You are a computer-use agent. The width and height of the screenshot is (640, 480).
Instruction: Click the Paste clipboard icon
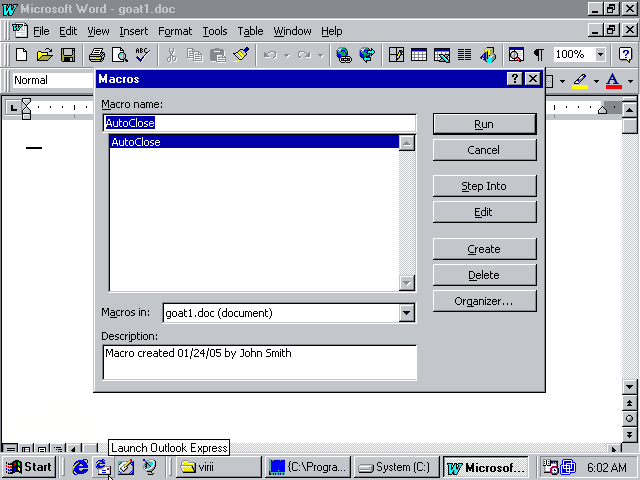tap(218, 54)
